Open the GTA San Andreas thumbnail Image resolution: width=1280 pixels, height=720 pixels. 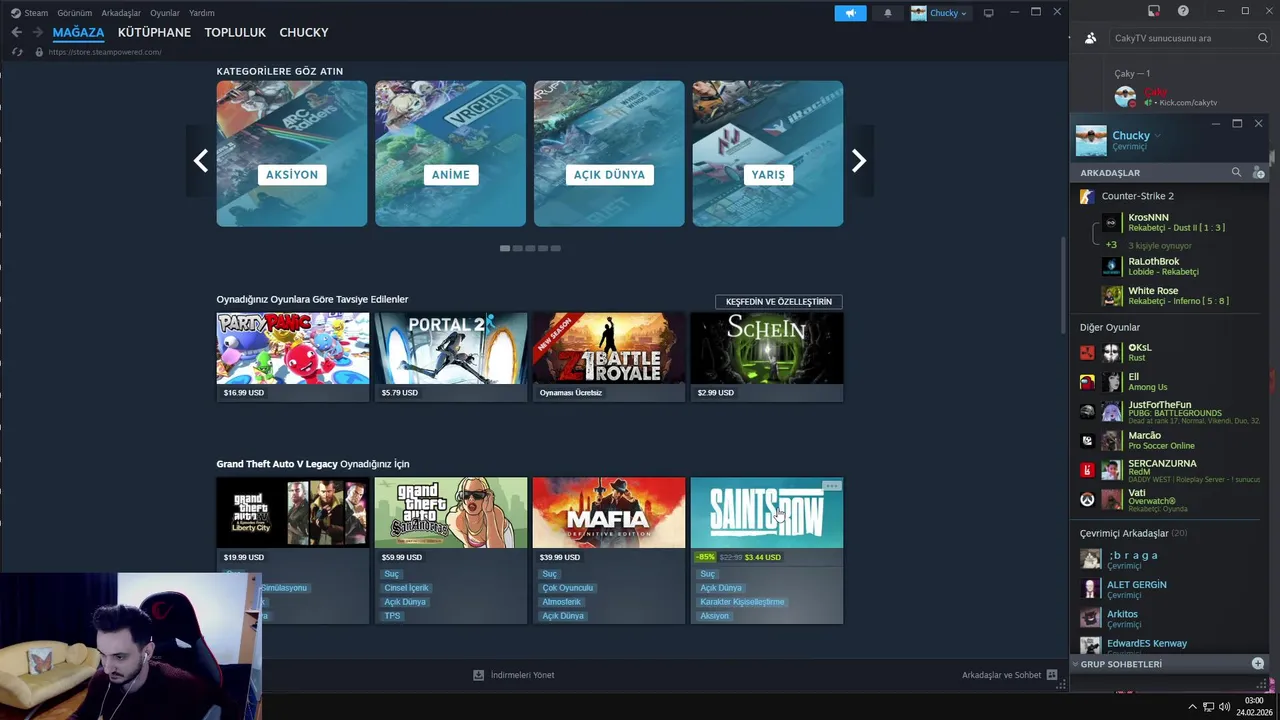pos(451,513)
